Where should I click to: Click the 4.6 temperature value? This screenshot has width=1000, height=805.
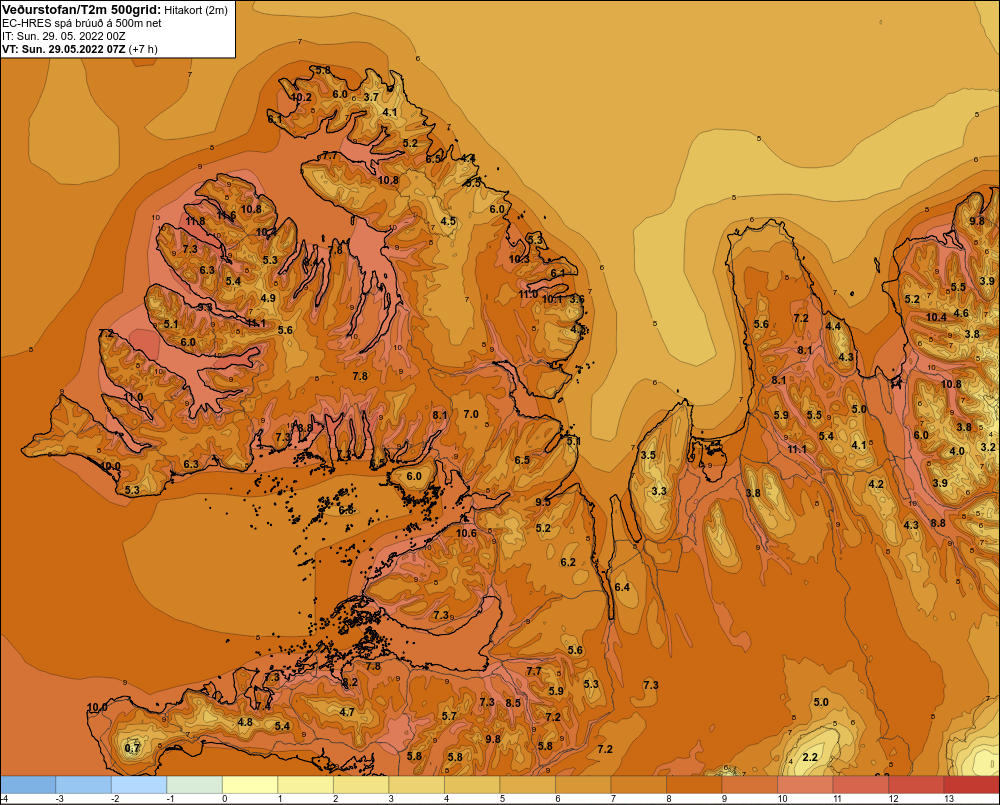[961, 313]
